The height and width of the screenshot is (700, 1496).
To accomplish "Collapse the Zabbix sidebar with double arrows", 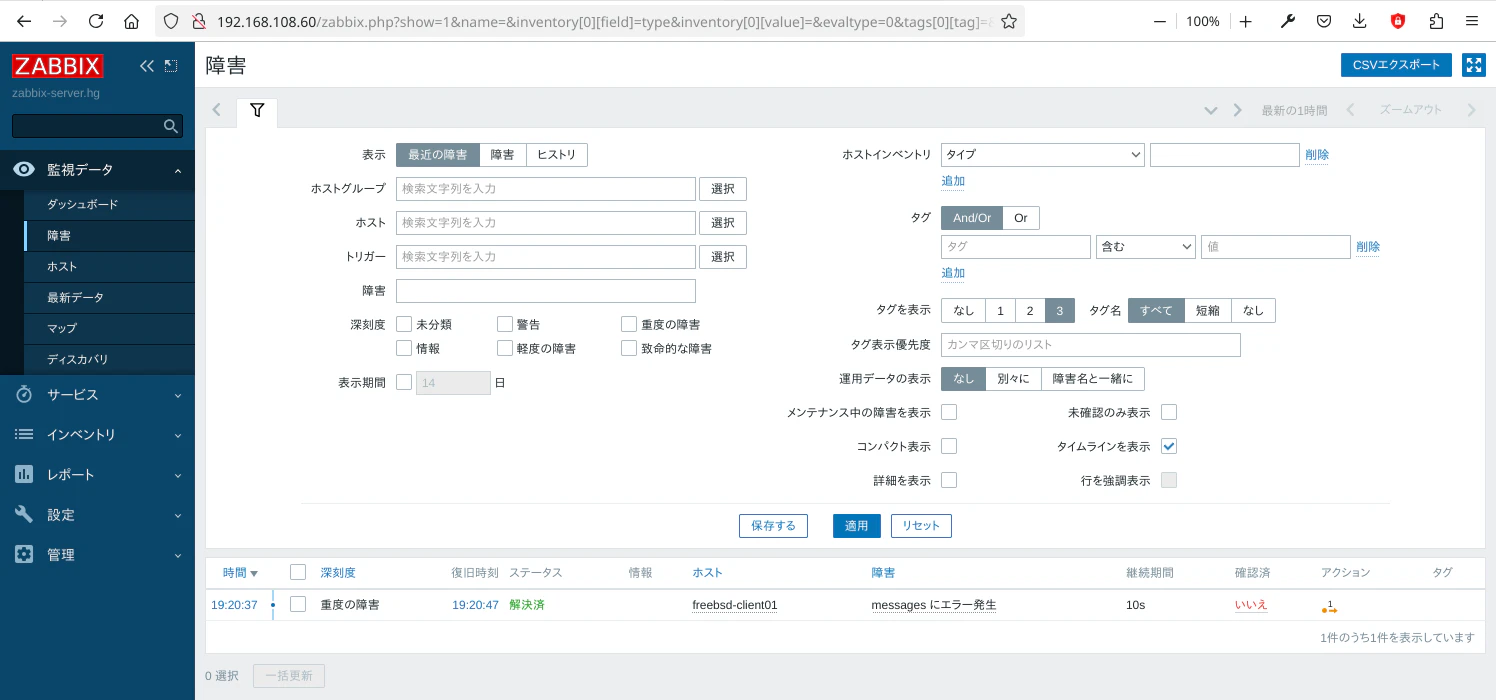I will tap(147, 66).
